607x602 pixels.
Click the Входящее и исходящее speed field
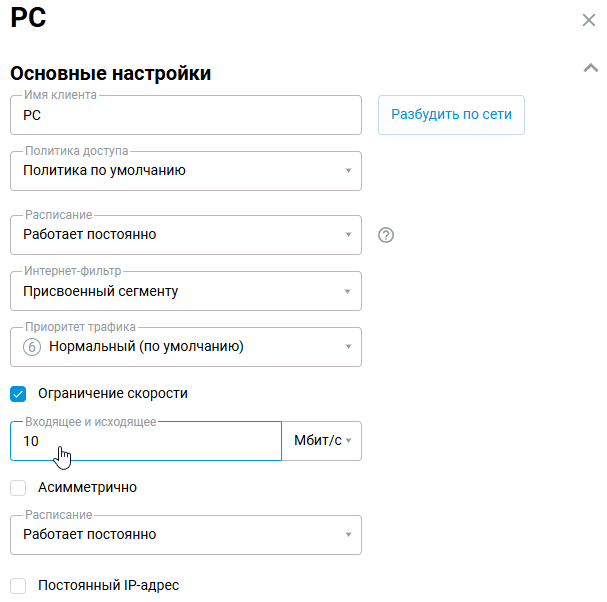[146, 441]
